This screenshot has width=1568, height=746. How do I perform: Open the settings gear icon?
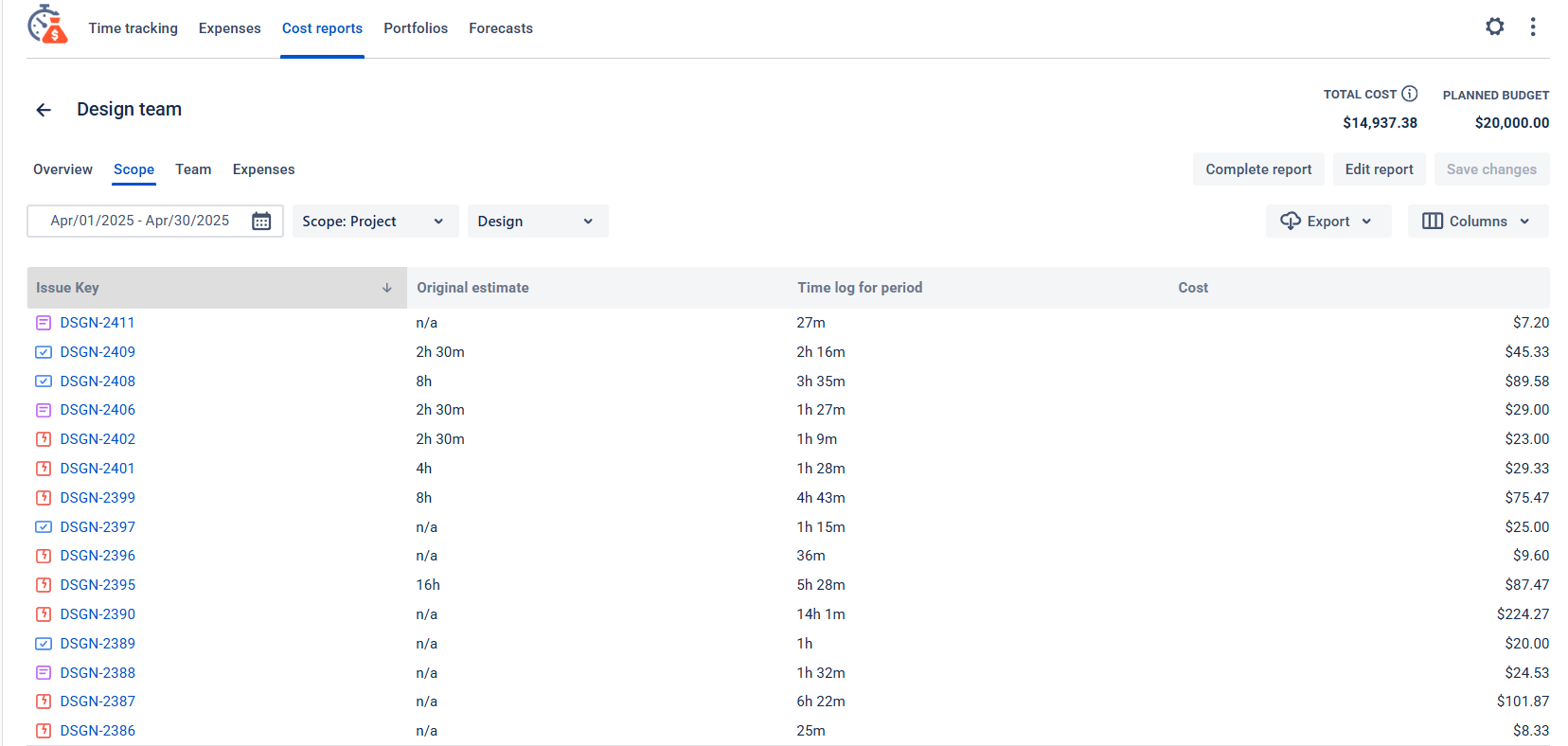[x=1494, y=27]
